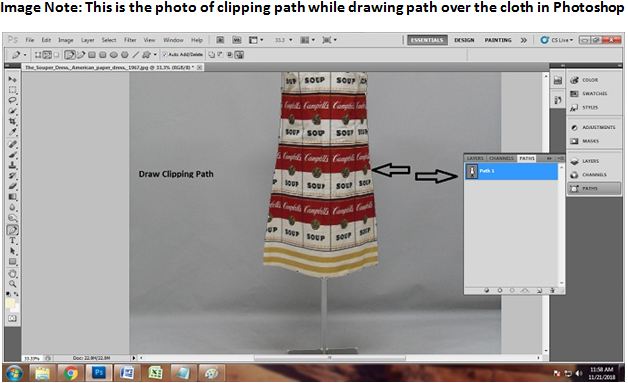This screenshot has height=383, width=628.
Task: Select the Spot Healing Brush tool
Action: pos(12,144)
